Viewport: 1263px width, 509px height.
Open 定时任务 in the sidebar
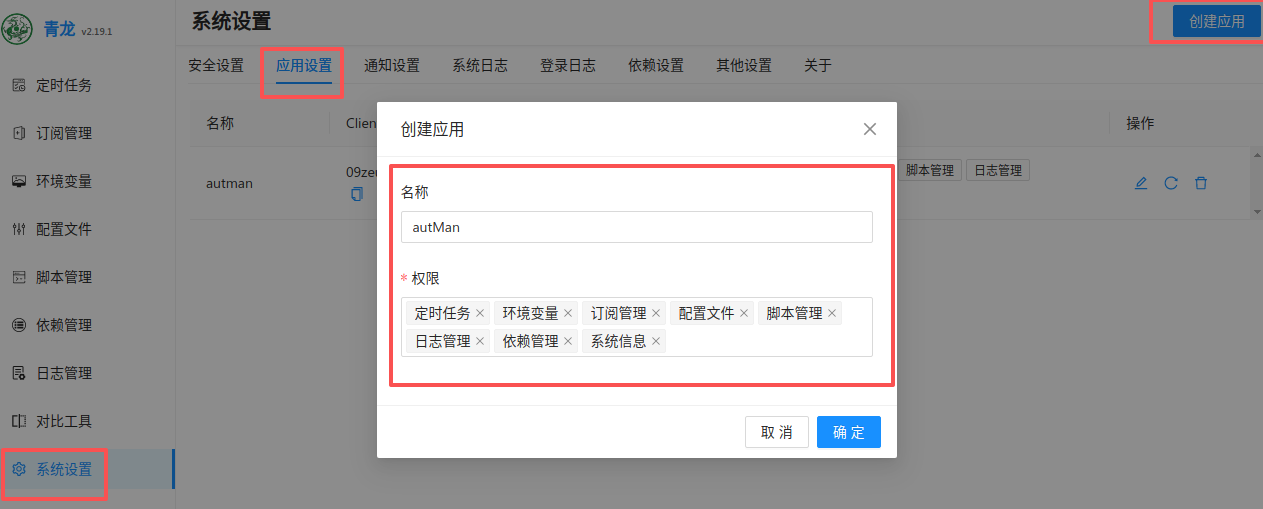tap(64, 85)
